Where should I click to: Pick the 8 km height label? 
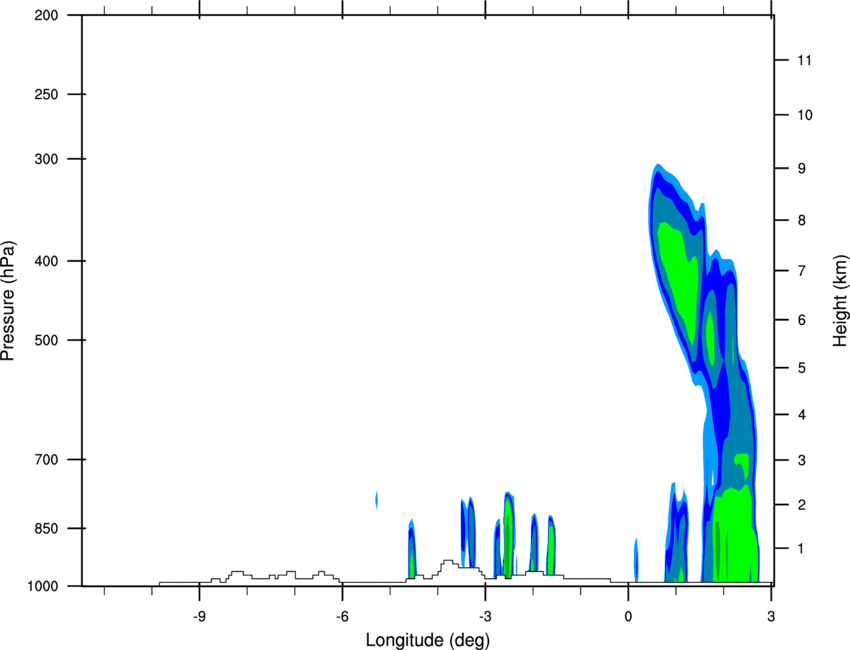[x=802, y=220]
